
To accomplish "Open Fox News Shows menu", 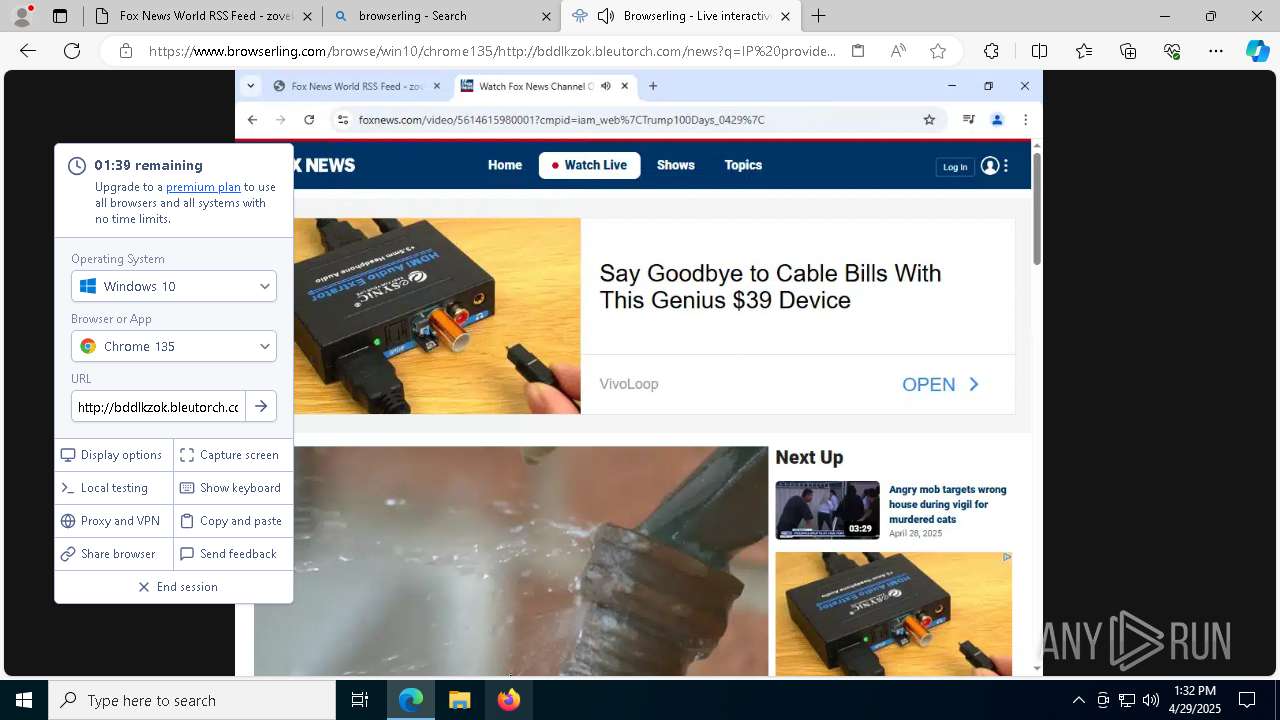I will tap(676, 165).
